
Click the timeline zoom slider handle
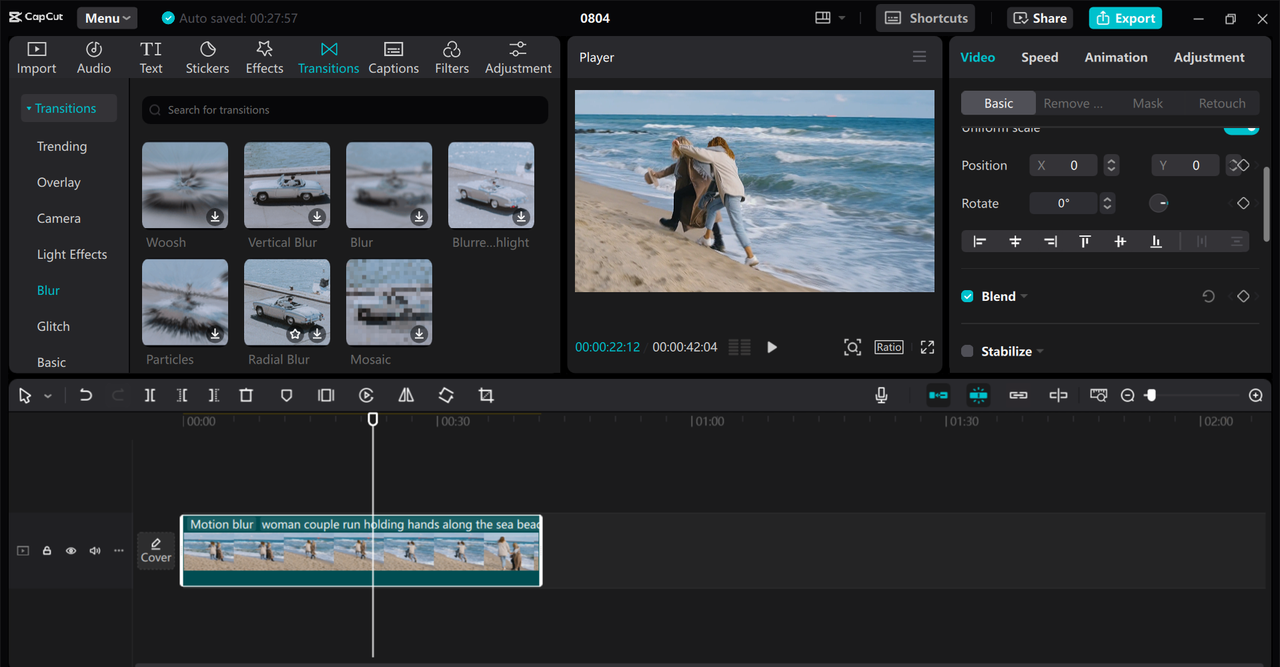pos(1151,396)
